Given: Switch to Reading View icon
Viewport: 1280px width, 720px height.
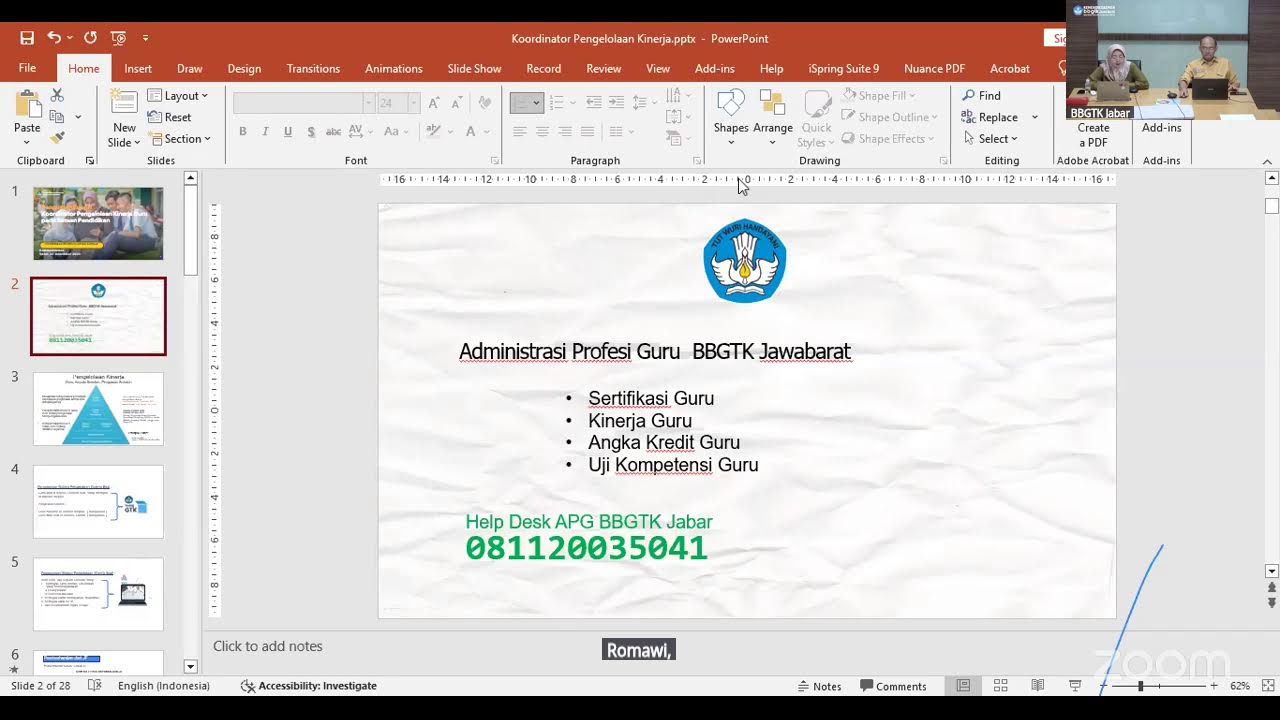Looking at the screenshot, I should 1038,686.
